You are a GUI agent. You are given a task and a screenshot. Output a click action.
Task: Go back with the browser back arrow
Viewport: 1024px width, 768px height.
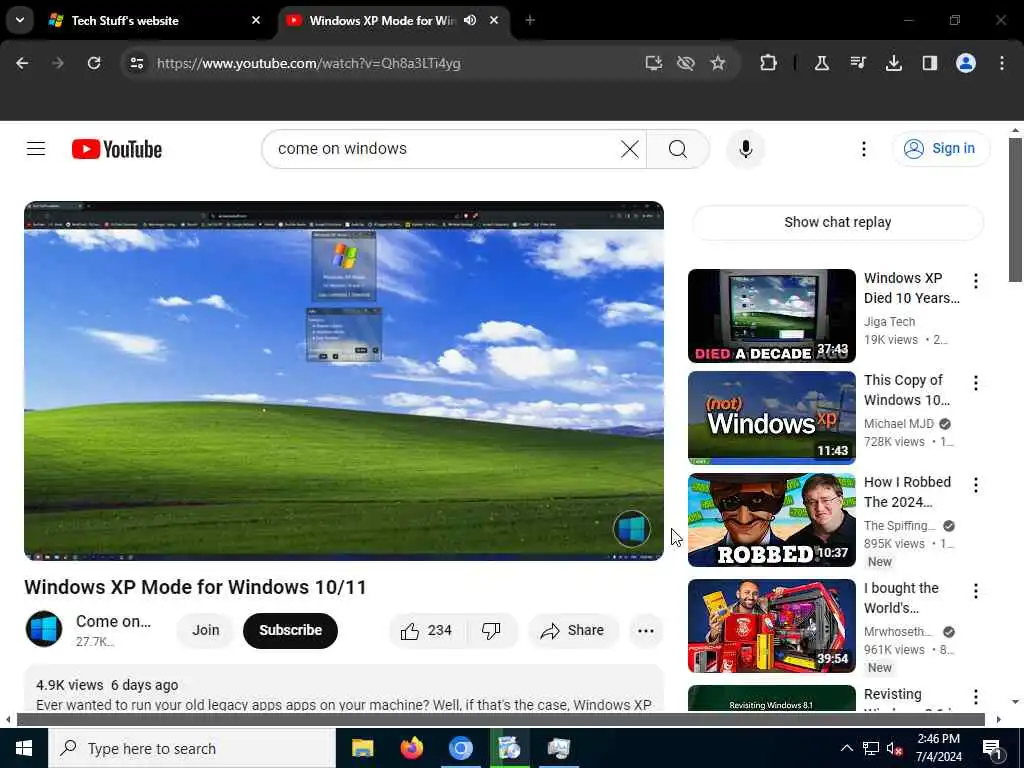(22, 63)
